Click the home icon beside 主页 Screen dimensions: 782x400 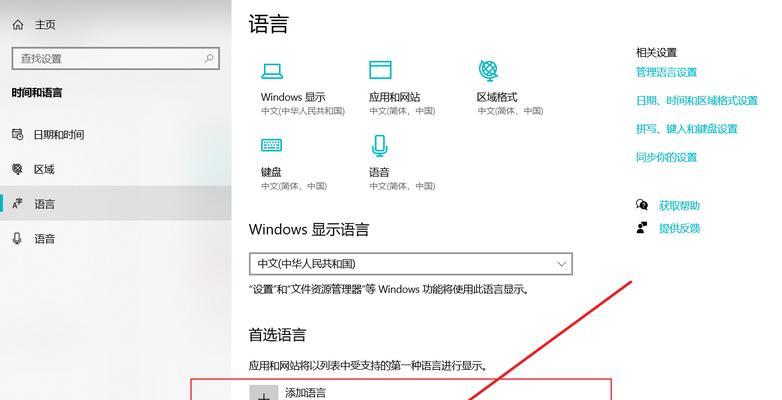[x=18, y=24]
